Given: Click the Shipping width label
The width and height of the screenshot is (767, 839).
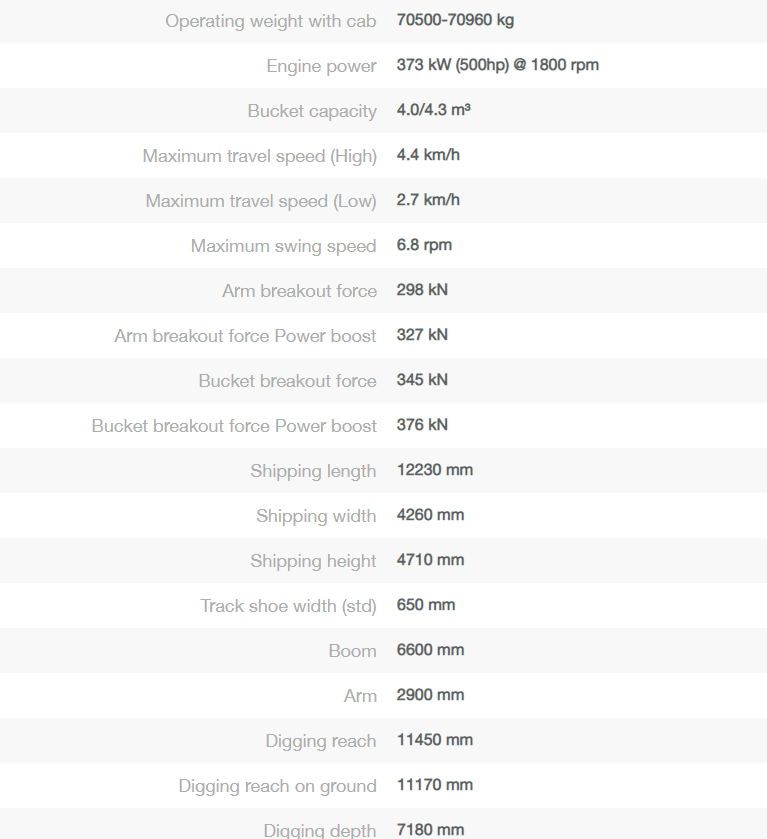Looking at the screenshot, I should click(316, 516).
